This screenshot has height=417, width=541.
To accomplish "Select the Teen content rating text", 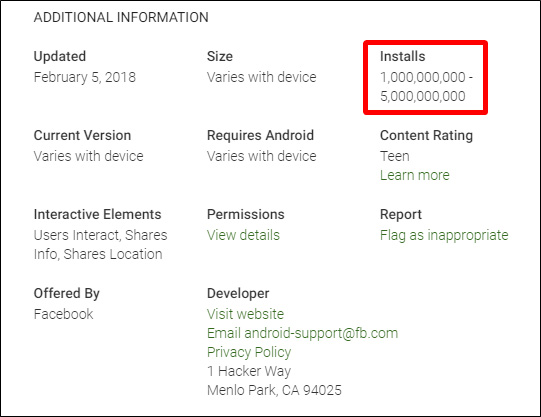I will click(395, 156).
